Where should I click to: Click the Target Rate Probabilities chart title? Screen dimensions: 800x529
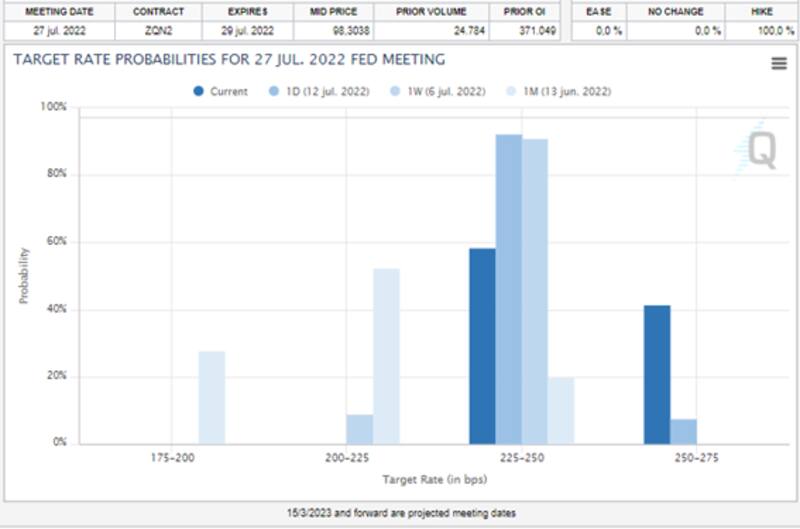tap(229, 60)
